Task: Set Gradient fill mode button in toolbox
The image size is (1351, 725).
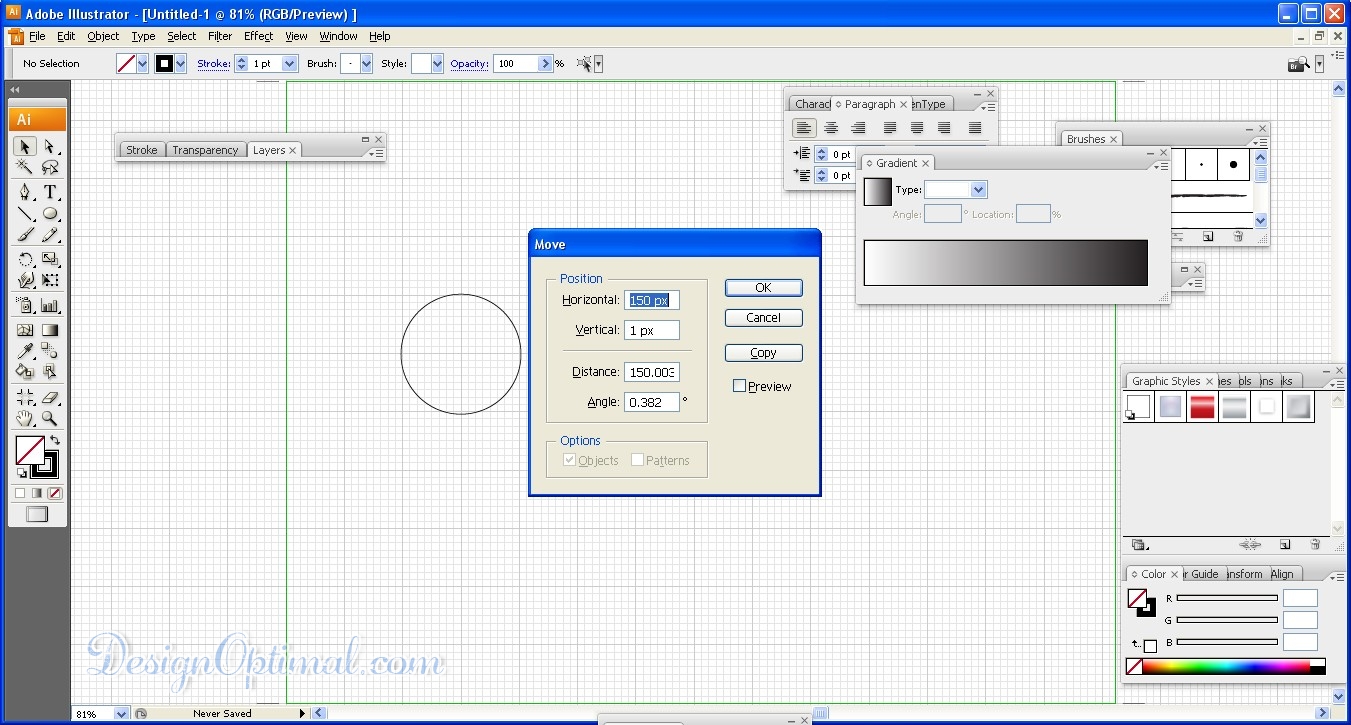Action: pos(37,493)
